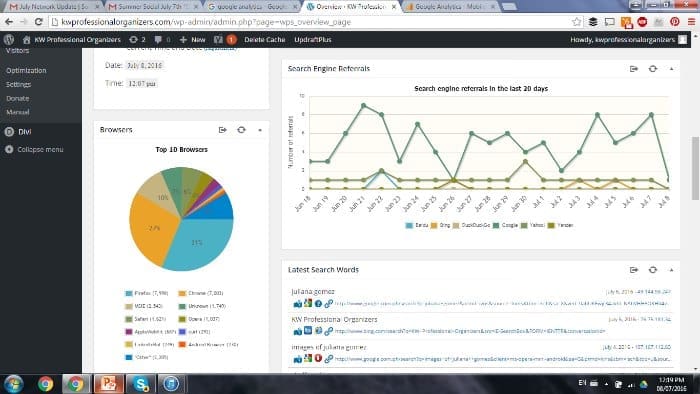Open the WordPress logo menu in admin bar
Viewport: 700px width, 394px height.
[9, 39]
